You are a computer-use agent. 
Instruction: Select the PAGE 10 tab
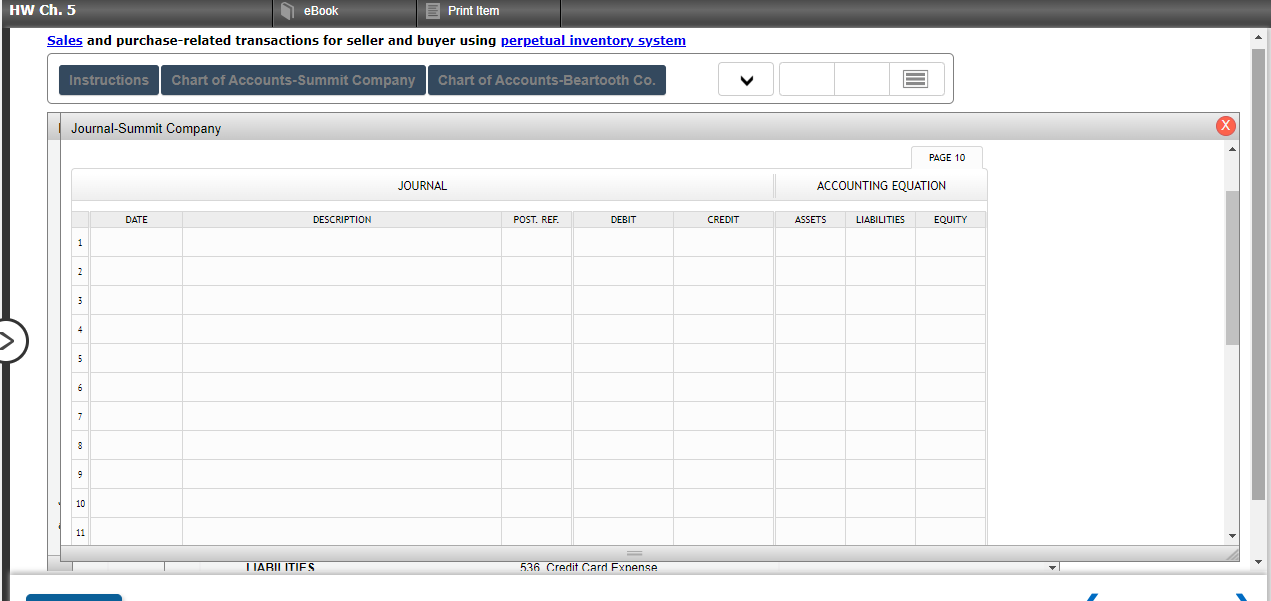(946, 157)
